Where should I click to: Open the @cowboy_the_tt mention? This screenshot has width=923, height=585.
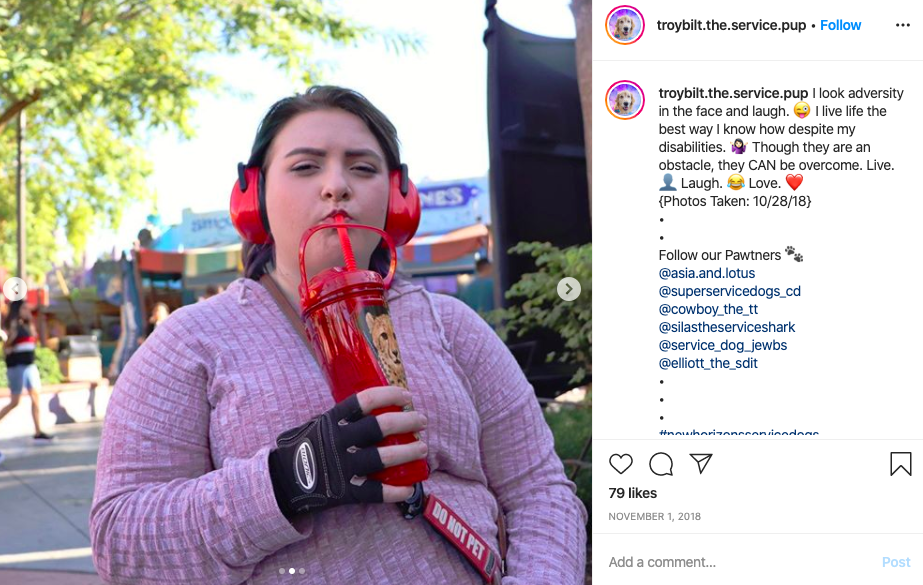point(708,309)
